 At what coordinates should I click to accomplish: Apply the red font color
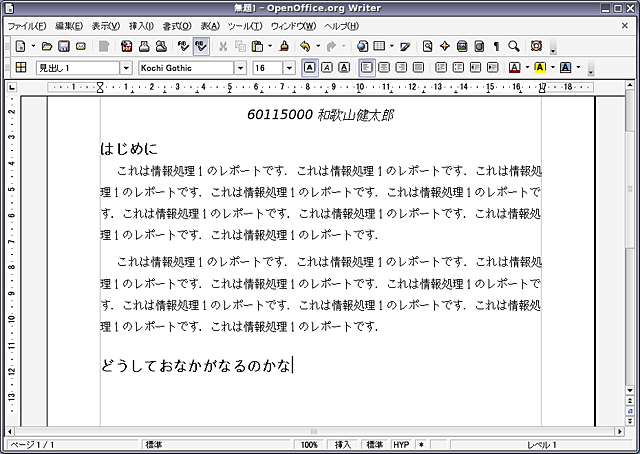click(515, 67)
